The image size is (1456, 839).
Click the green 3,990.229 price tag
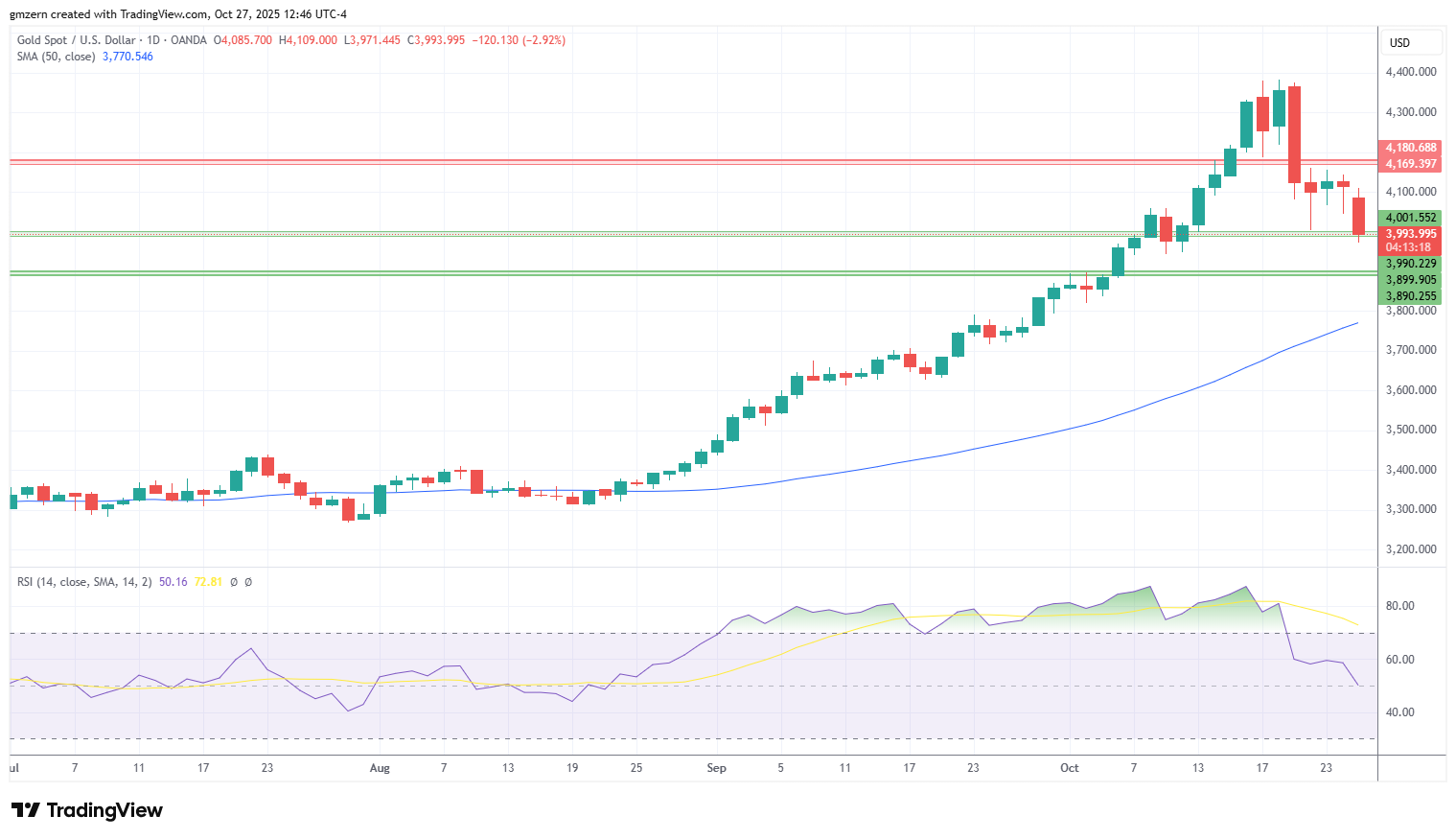(1410, 264)
